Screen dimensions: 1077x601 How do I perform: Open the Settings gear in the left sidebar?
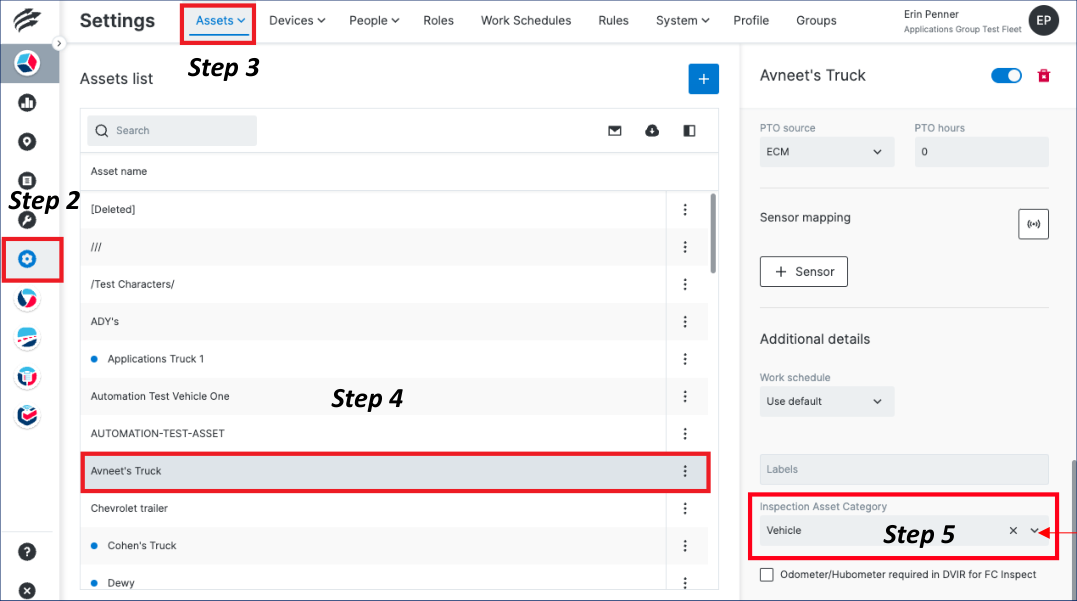coord(27,259)
